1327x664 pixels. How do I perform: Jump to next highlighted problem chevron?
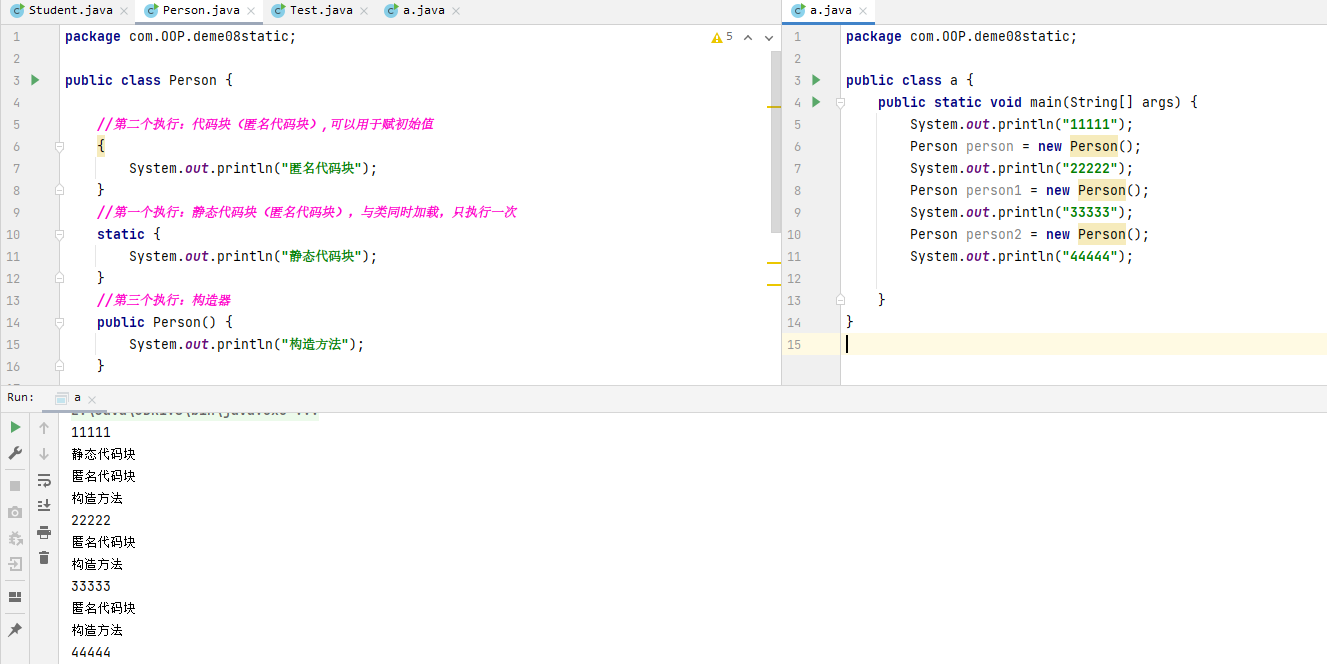coord(769,37)
